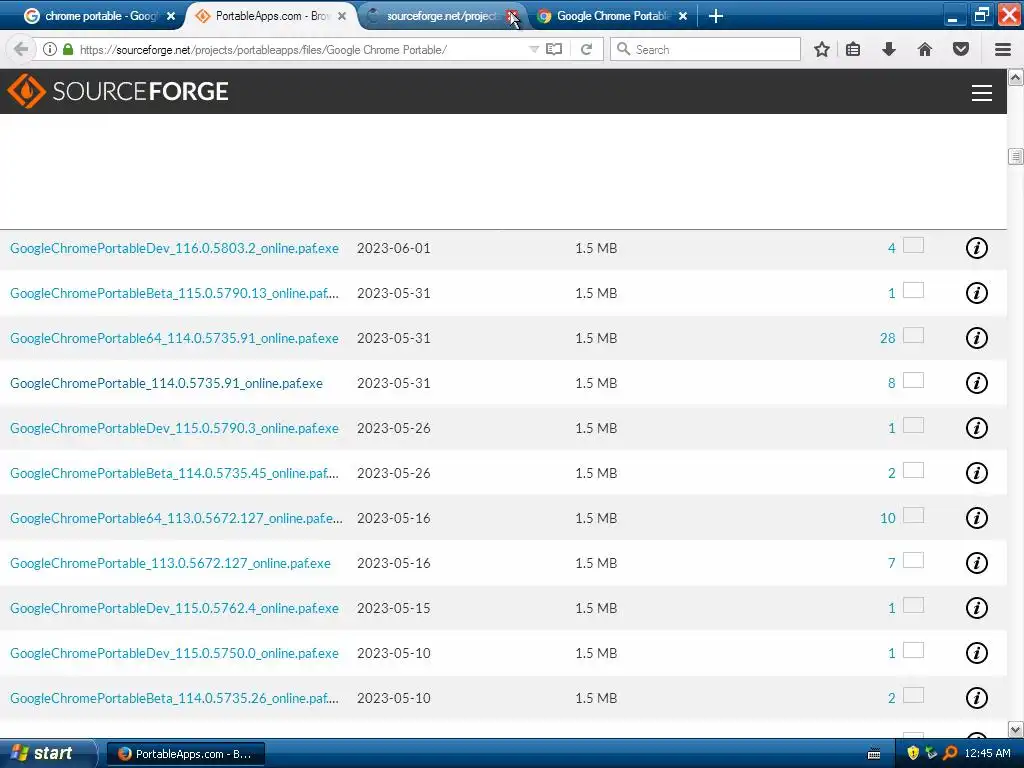Click the security shield tray icon

point(913,753)
